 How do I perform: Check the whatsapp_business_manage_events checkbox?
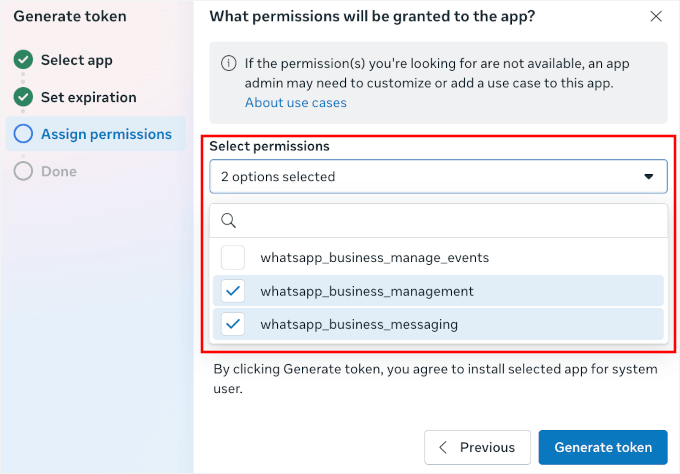coord(233,257)
